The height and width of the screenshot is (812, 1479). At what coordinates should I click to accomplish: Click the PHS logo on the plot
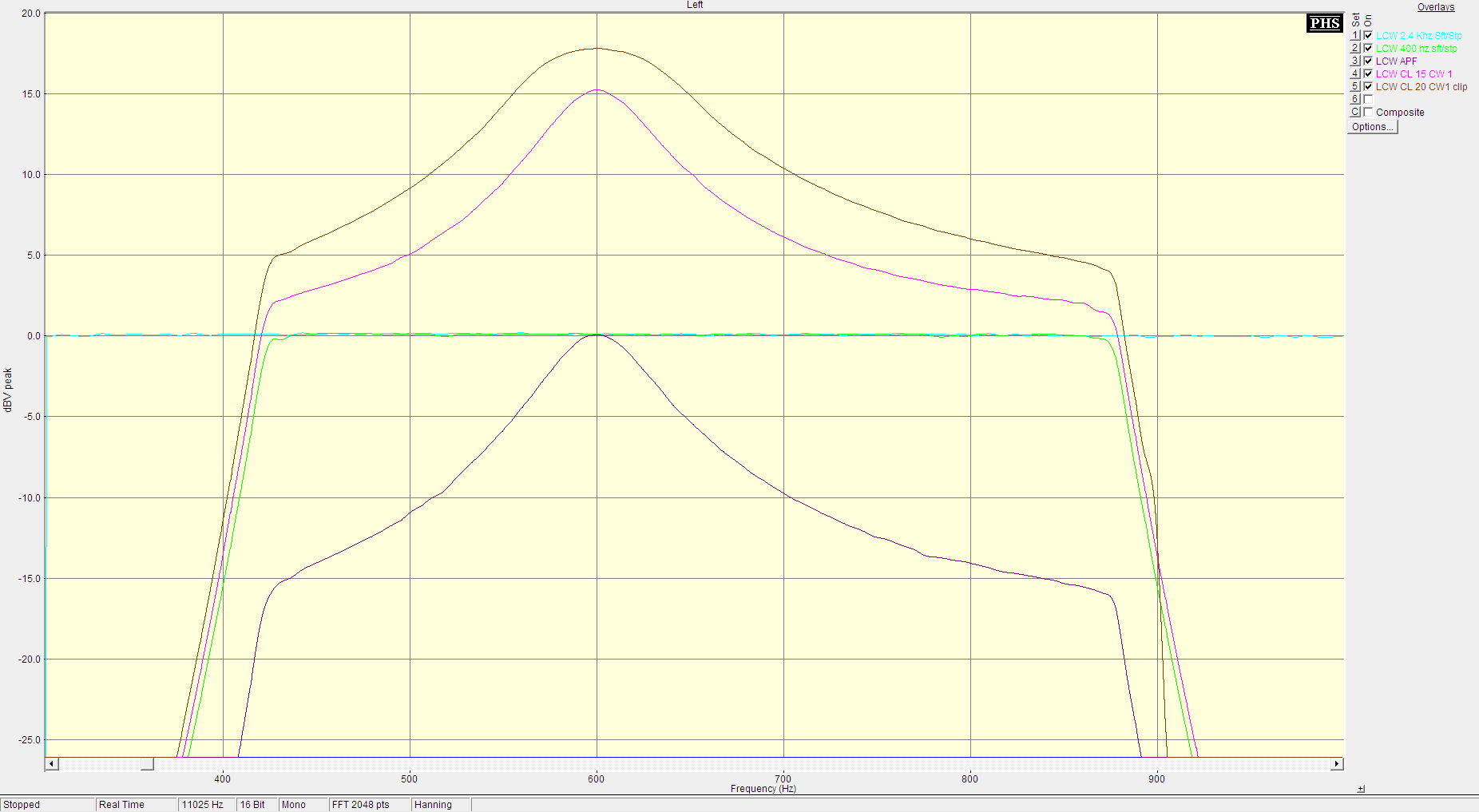(1324, 23)
